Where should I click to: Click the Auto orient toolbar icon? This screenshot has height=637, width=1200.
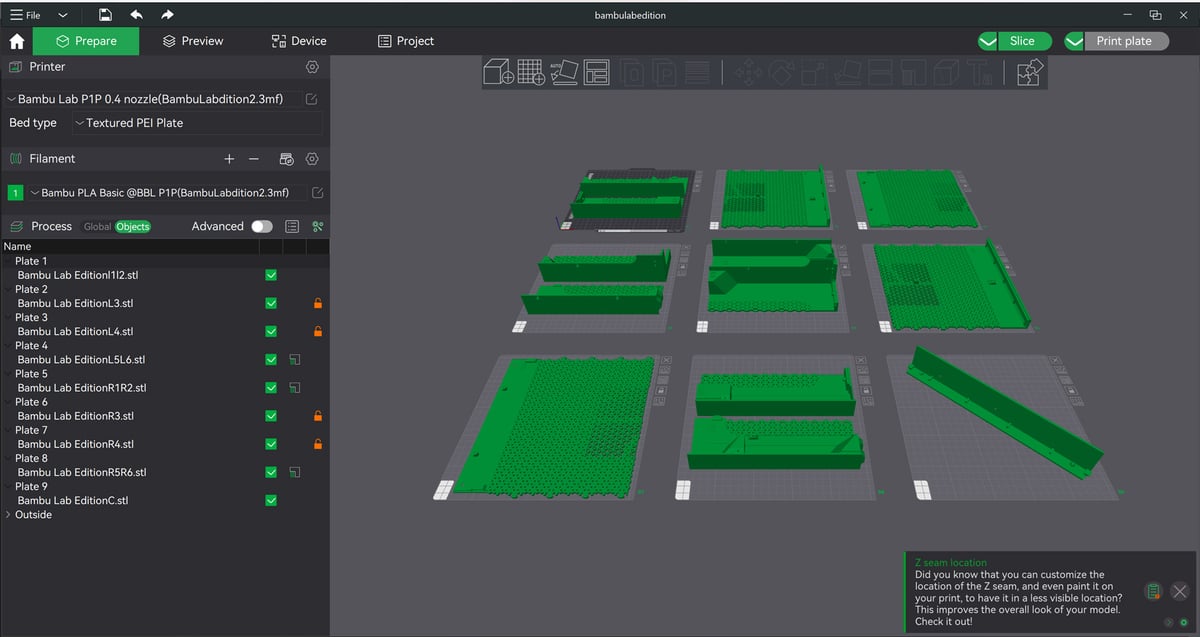564,72
